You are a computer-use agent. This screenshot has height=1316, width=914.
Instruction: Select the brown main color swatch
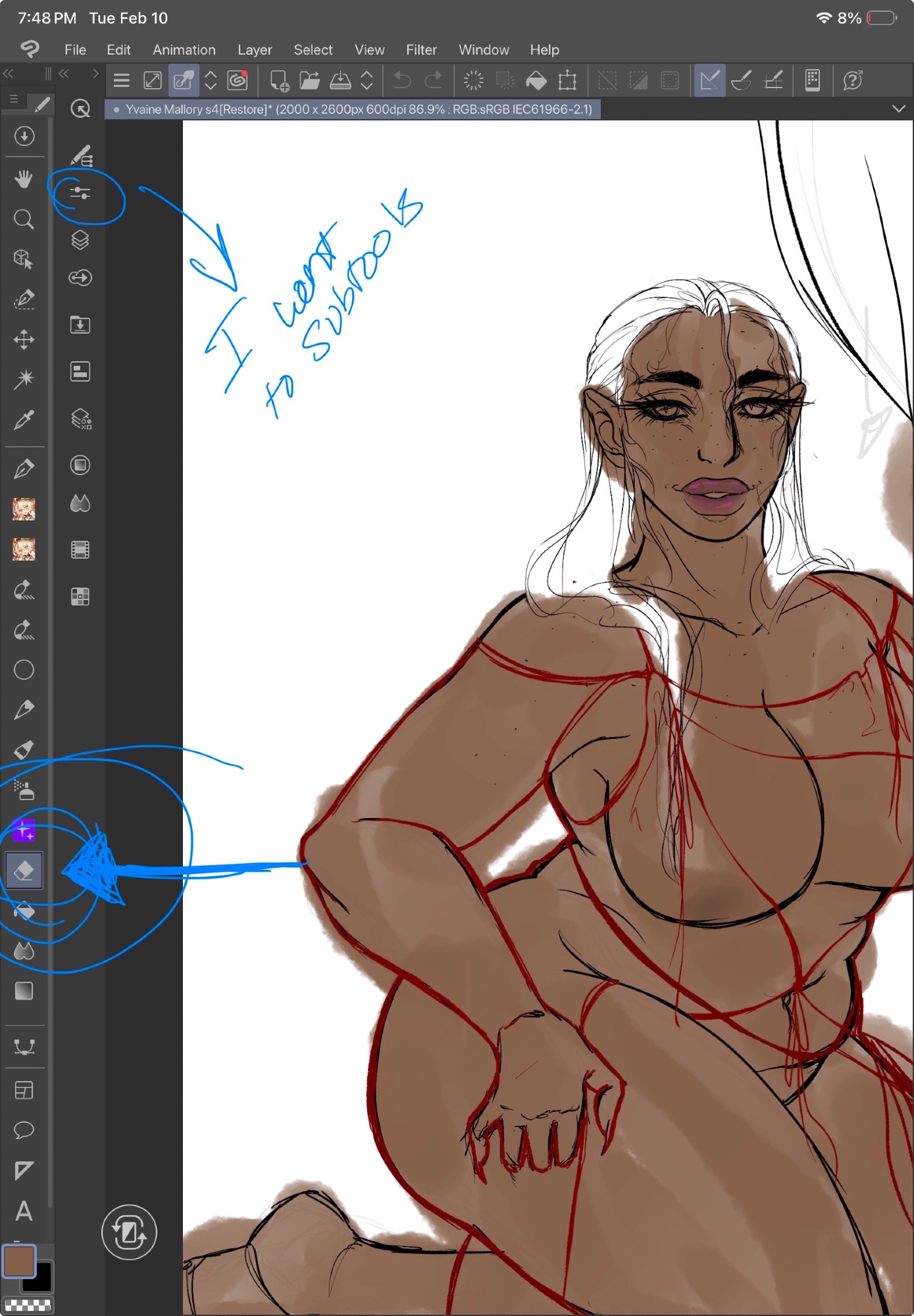click(x=18, y=1260)
